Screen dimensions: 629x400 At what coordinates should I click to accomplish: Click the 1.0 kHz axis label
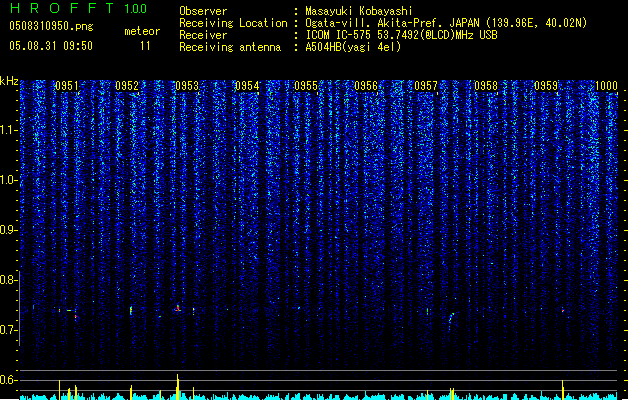[9, 180]
